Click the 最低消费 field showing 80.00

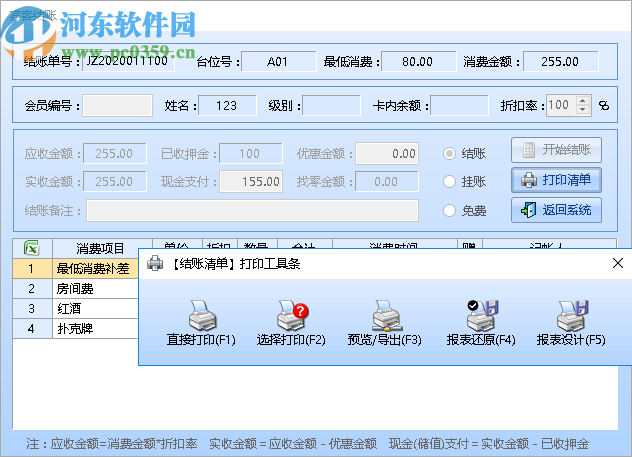point(418,61)
